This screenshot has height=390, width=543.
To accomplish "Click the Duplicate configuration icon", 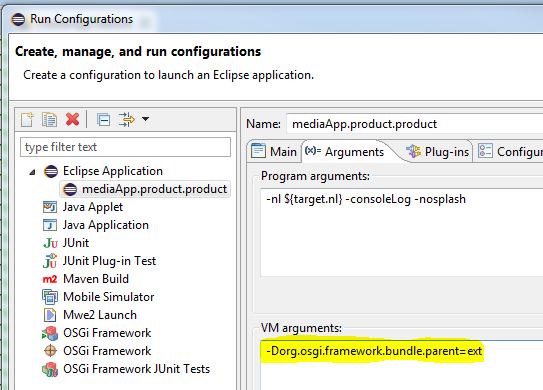I will 49,119.
